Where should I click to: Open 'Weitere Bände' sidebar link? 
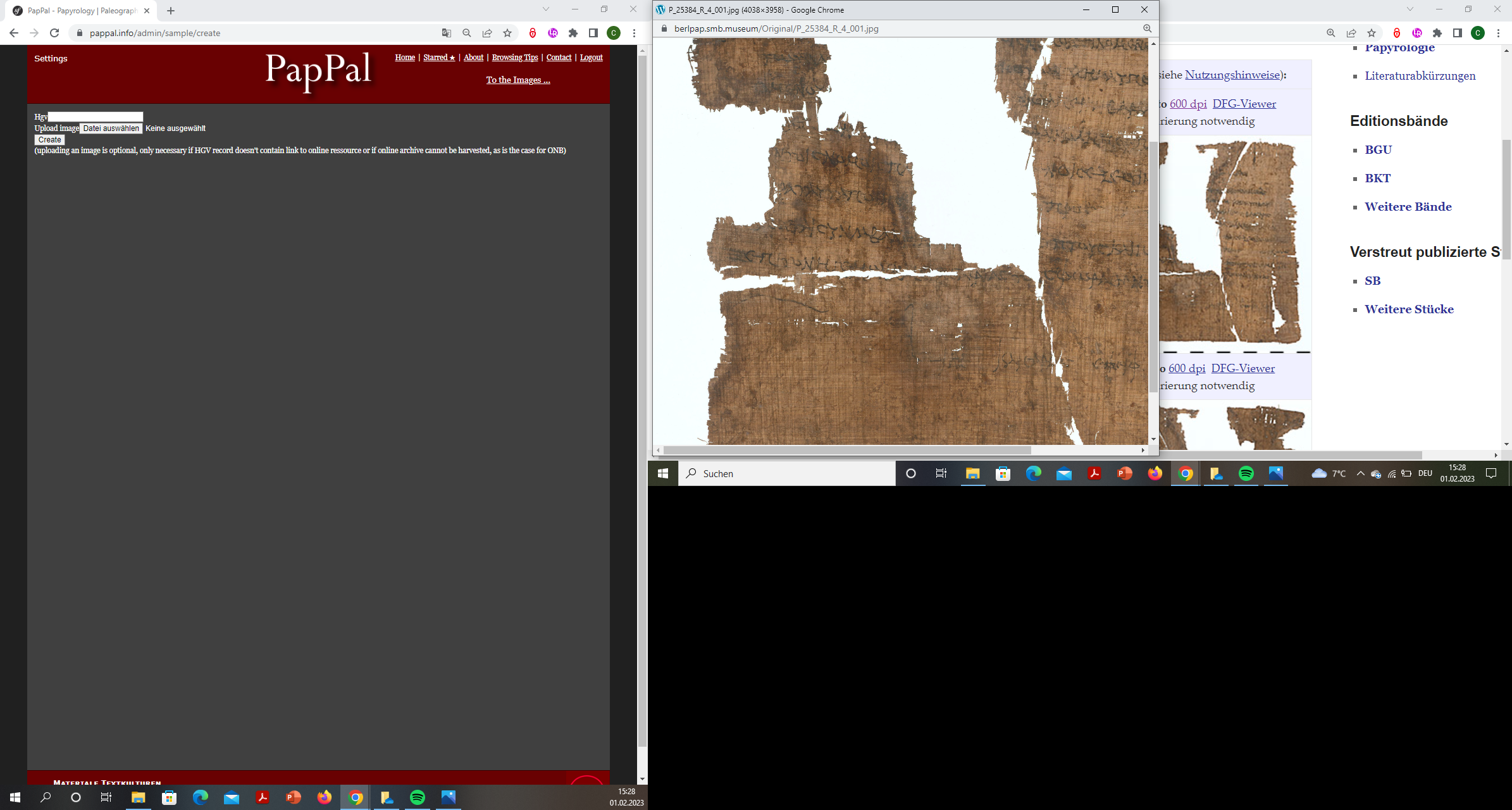1408,207
